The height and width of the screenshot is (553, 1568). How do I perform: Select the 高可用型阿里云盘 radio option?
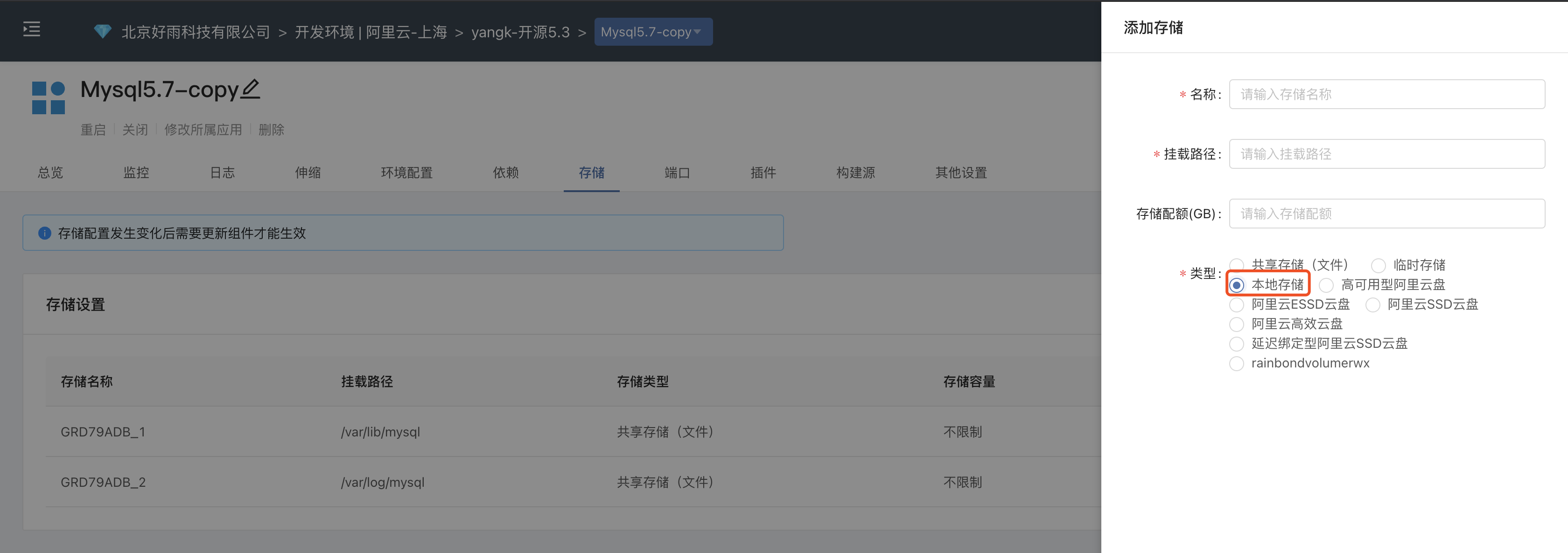[1327, 285]
